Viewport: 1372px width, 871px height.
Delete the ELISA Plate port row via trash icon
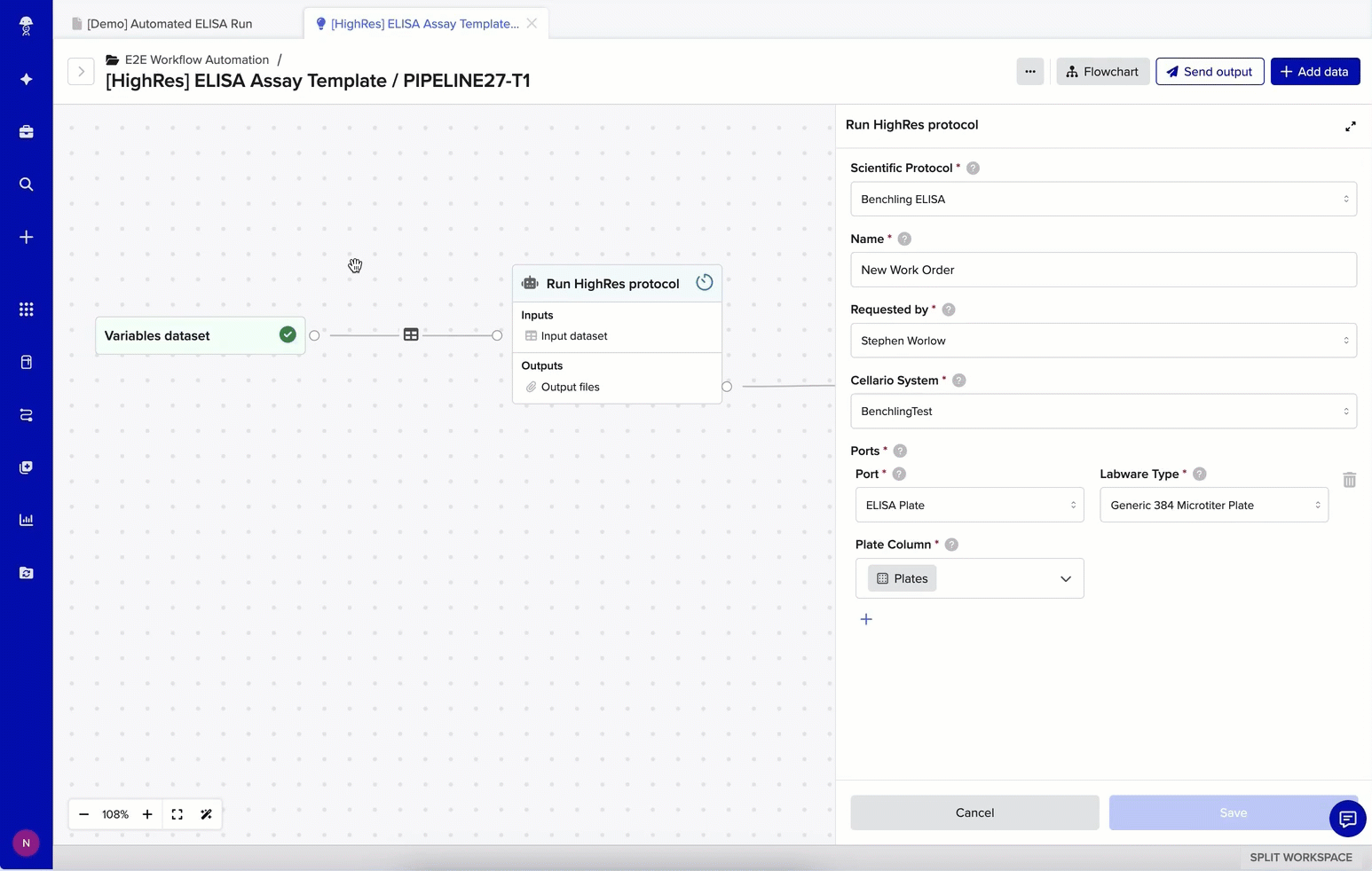pyautogui.click(x=1349, y=480)
